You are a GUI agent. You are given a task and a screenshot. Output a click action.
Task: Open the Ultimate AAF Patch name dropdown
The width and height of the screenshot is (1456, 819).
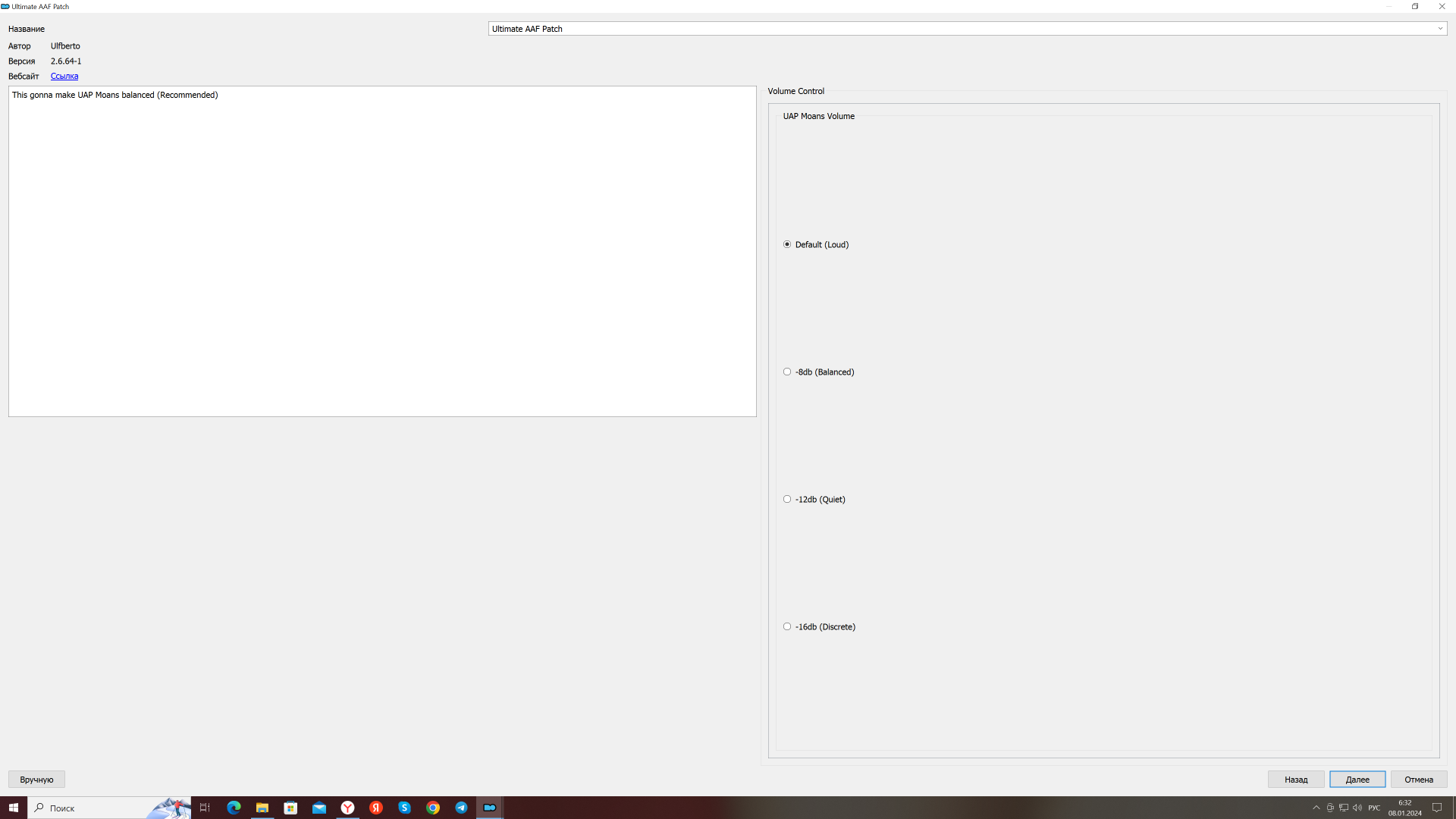pos(1439,29)
